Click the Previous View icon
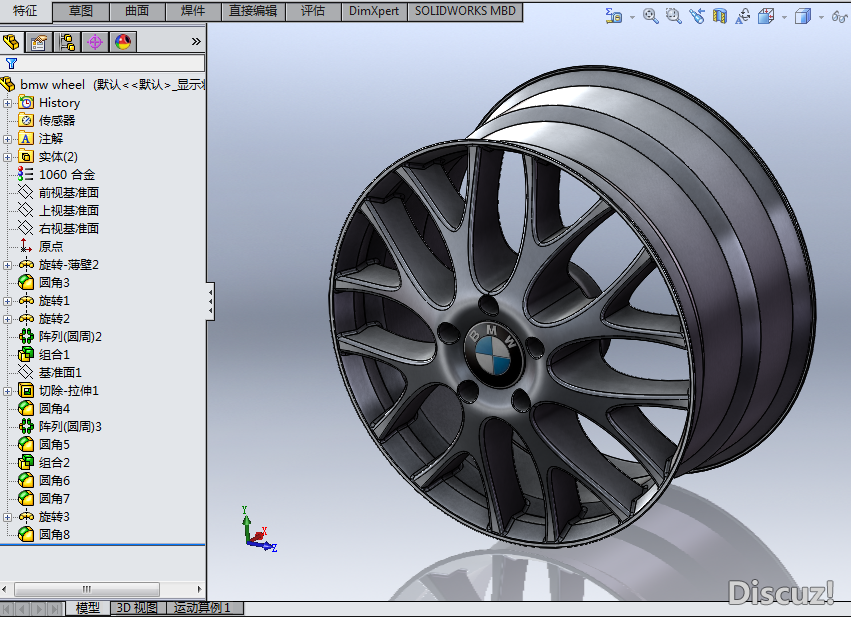Screen dimensions: 851x617 point(697,16)
